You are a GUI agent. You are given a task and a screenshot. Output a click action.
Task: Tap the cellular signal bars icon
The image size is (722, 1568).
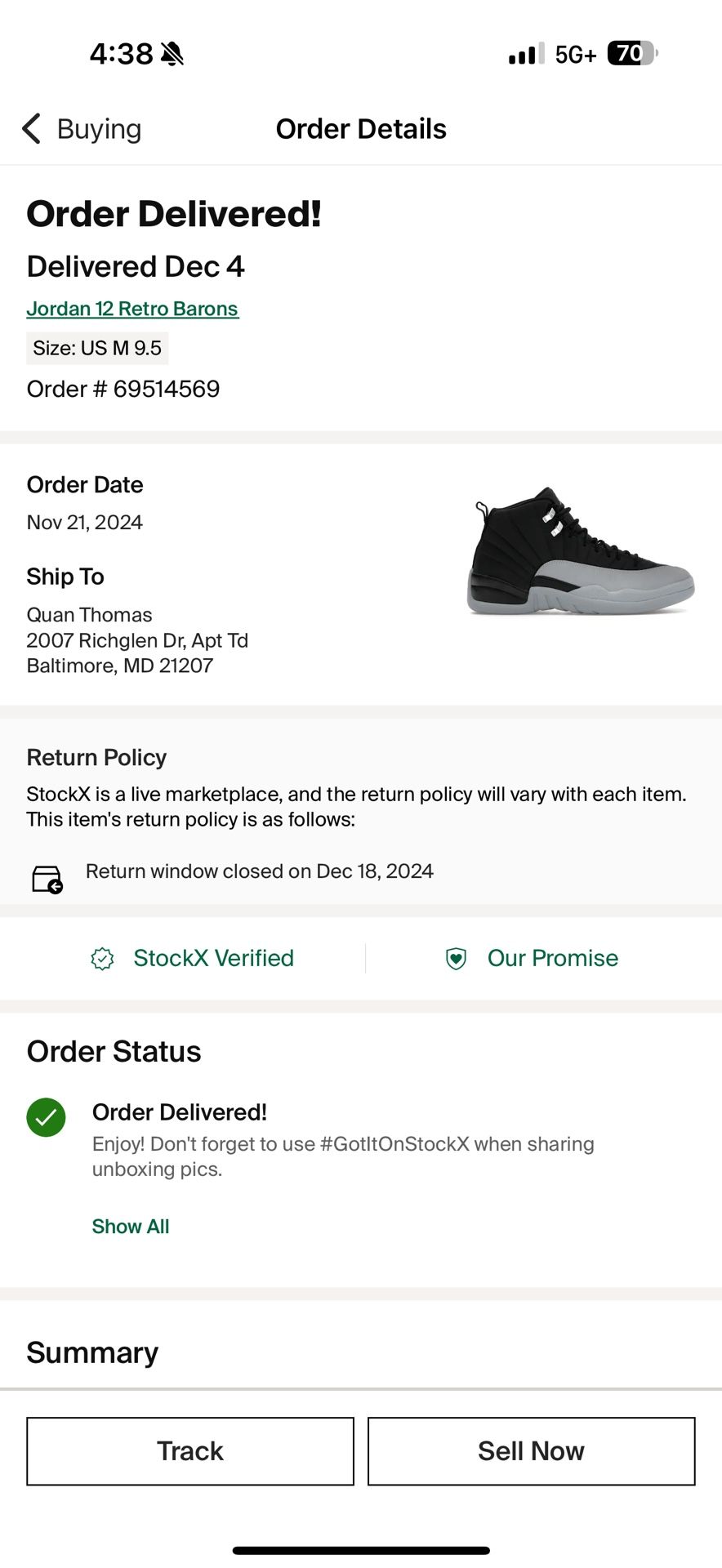click(525, 55)
